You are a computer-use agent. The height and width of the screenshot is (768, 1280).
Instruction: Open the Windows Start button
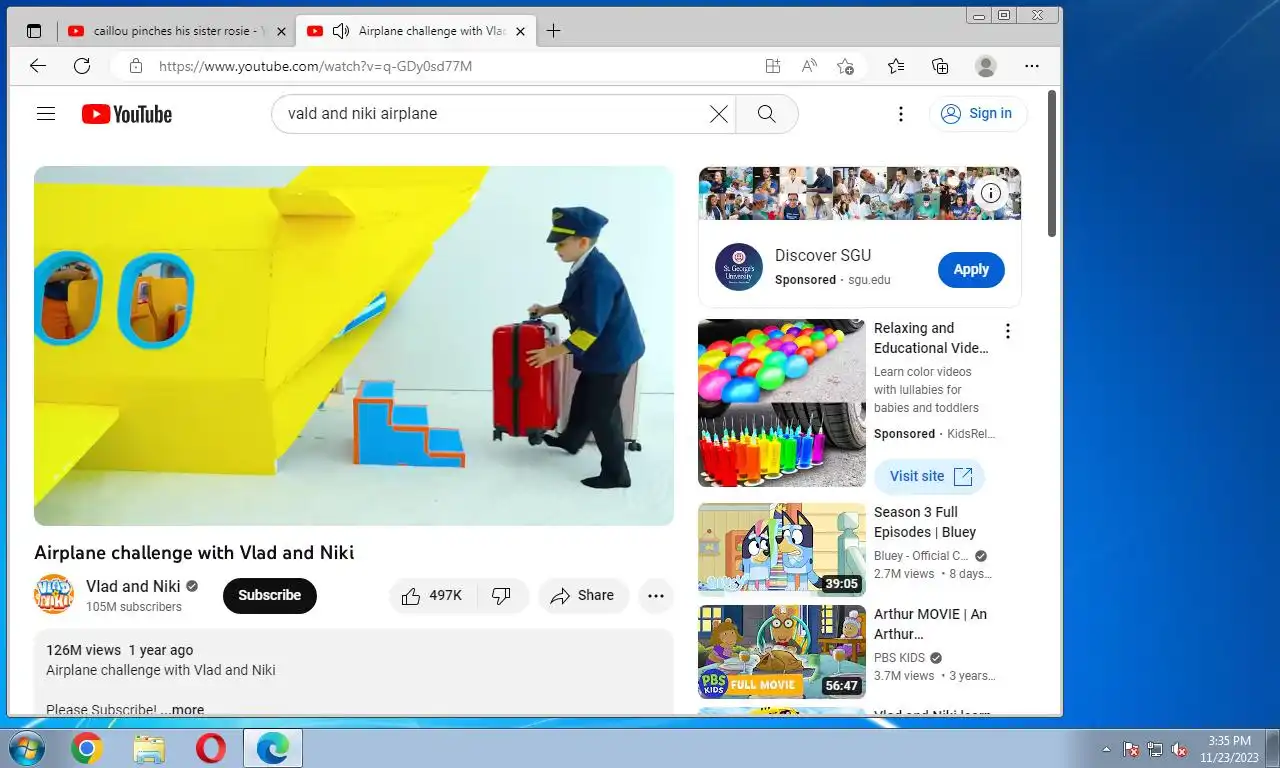tap(25, 748)
